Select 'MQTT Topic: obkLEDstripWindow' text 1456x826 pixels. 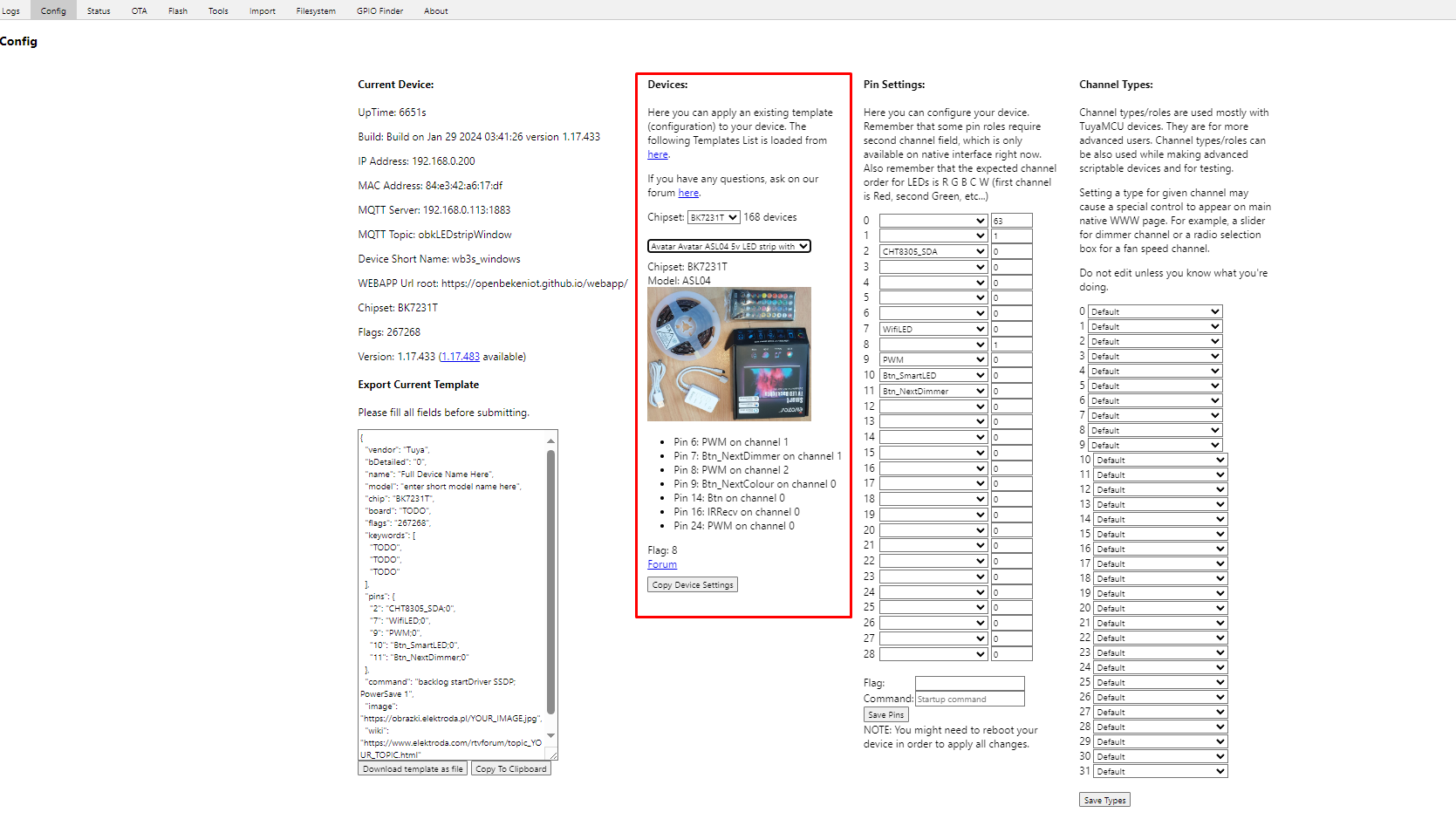[434, 235]
